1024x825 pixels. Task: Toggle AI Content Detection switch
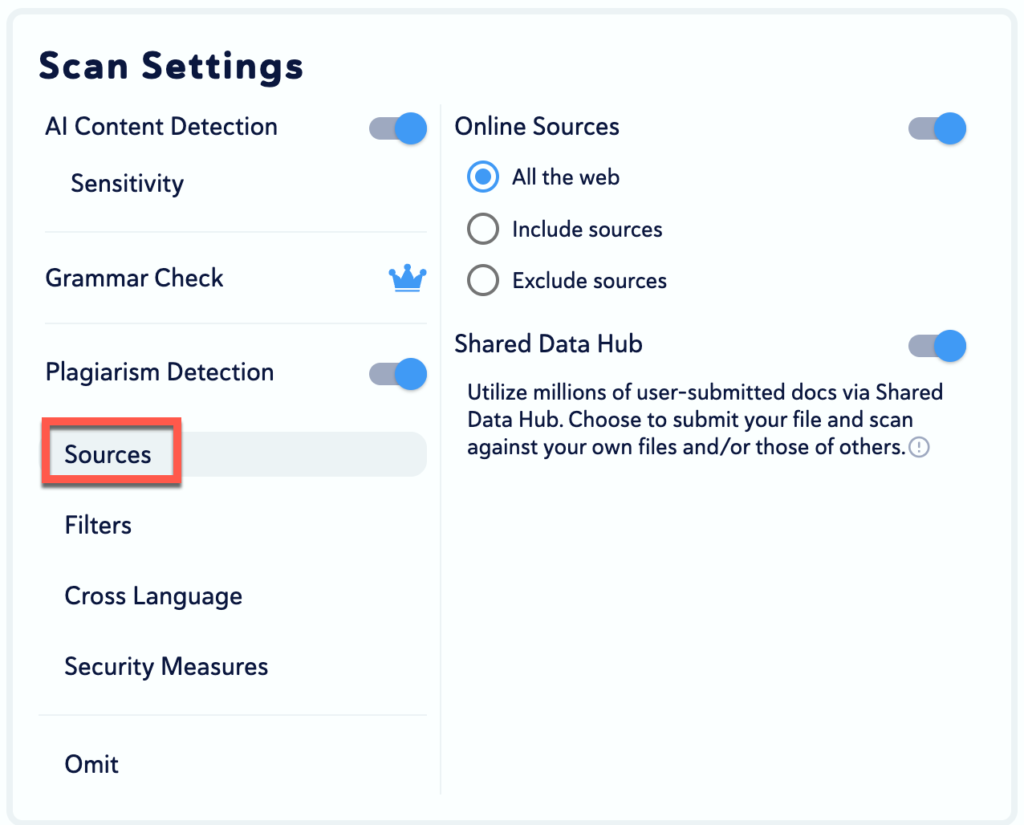pos(398,128)
